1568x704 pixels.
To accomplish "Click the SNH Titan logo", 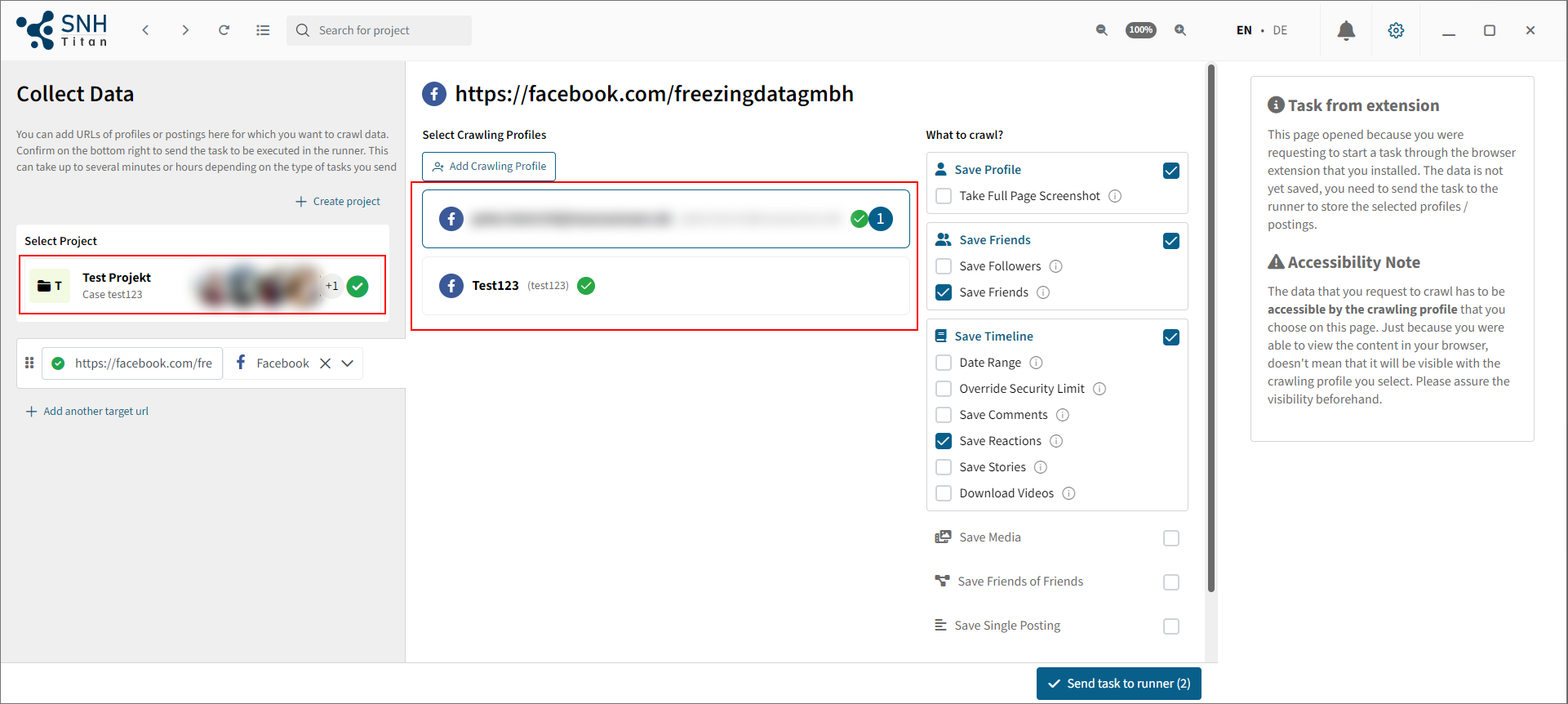I will [62, 30].
